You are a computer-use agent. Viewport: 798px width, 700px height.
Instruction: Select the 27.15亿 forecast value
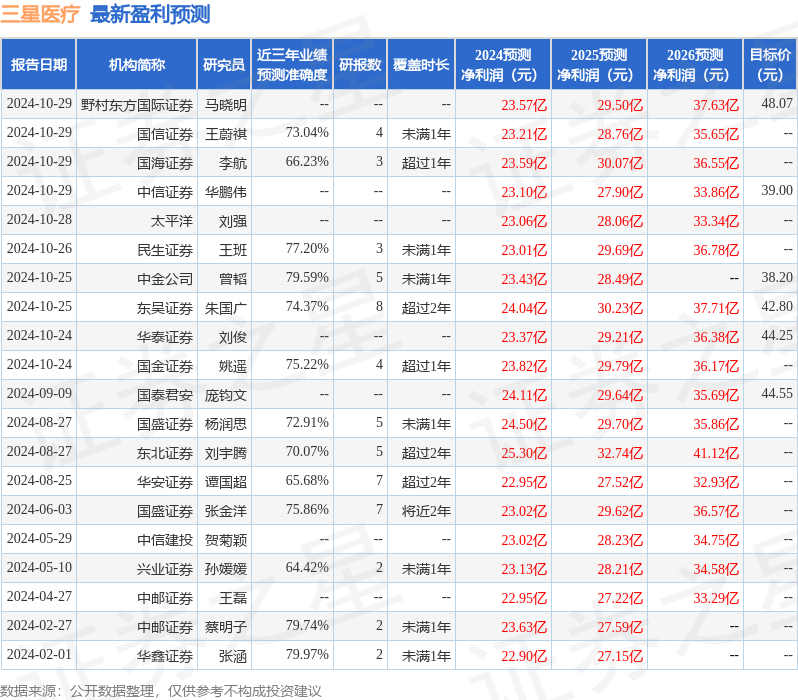point(620,657)
